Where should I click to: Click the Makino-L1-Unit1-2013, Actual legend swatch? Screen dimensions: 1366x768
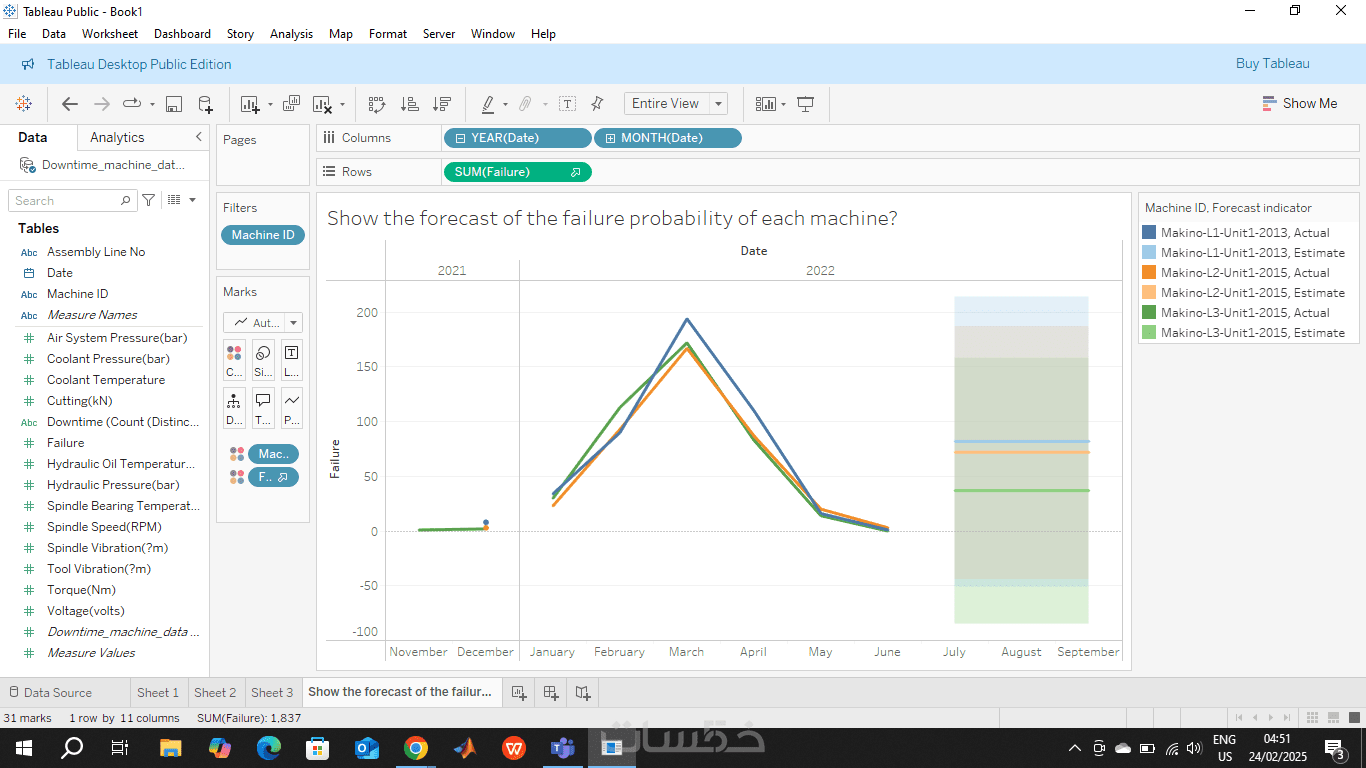(x=1149, y=233)
